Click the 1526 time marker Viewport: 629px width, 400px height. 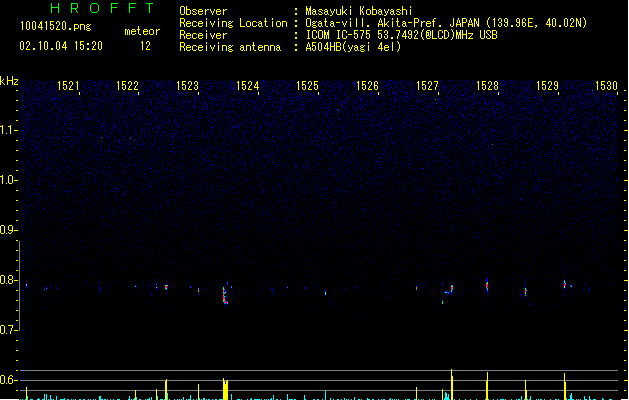[367, 86]
